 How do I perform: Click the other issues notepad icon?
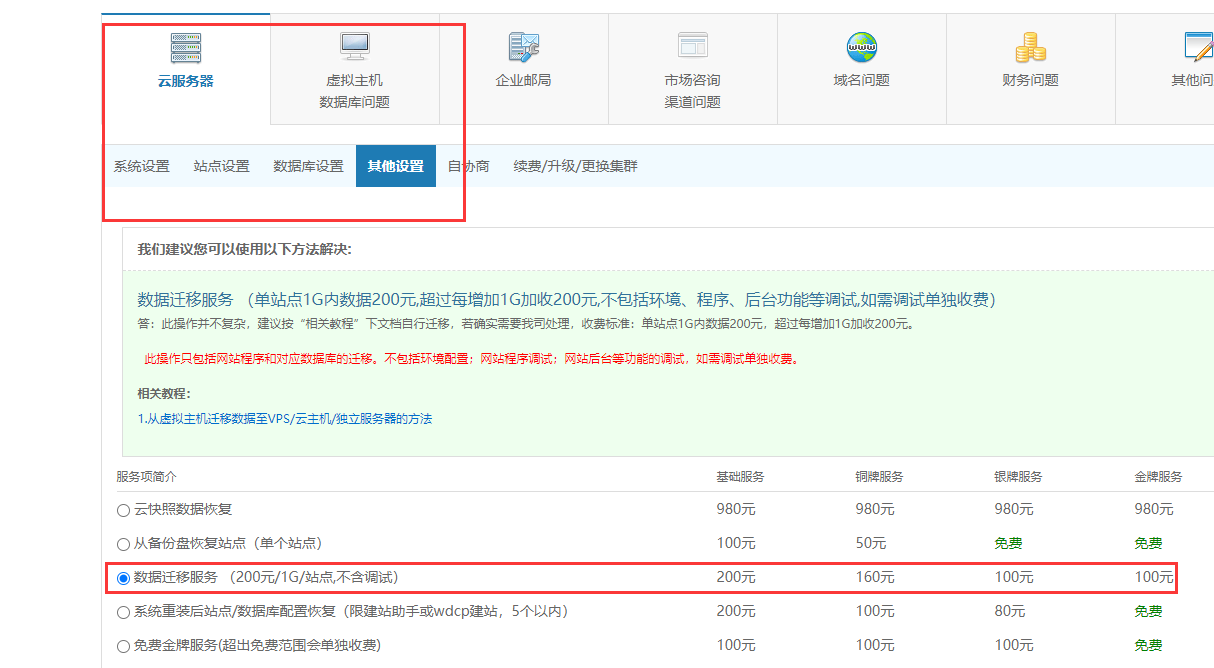tap(1197, 46)
